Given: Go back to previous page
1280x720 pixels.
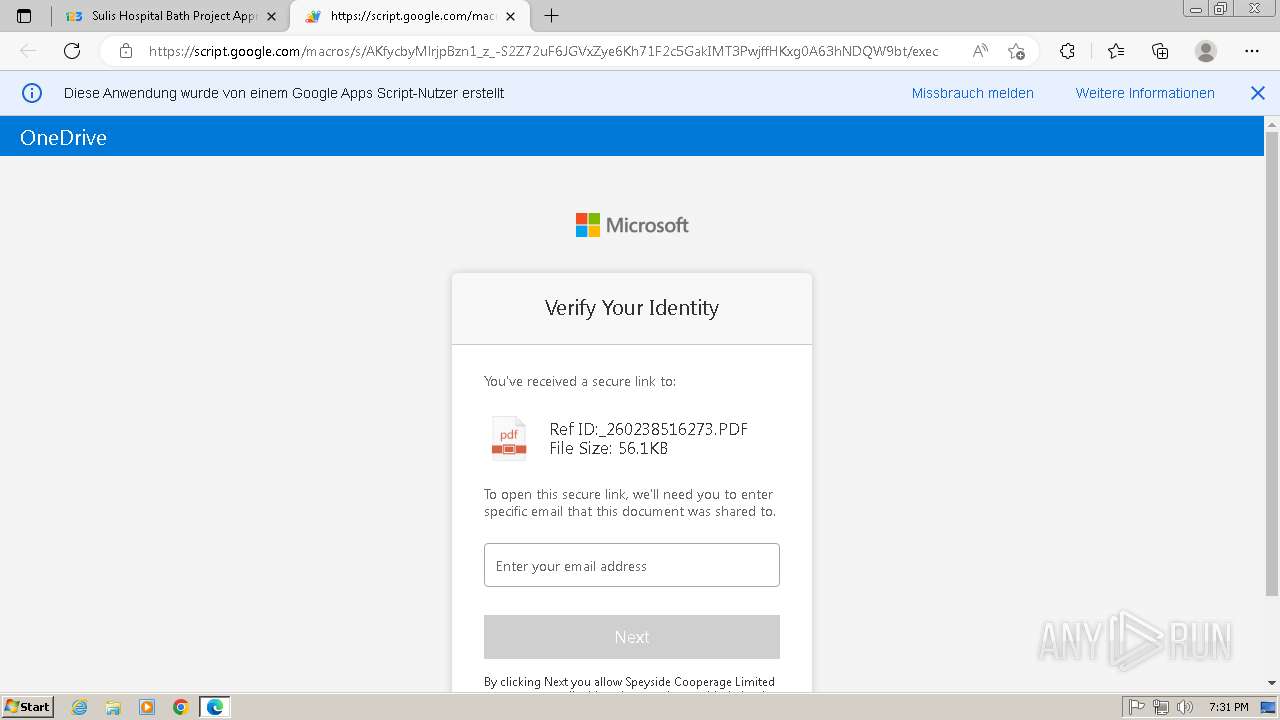Looking at the screenshot, I should [28, 51].
